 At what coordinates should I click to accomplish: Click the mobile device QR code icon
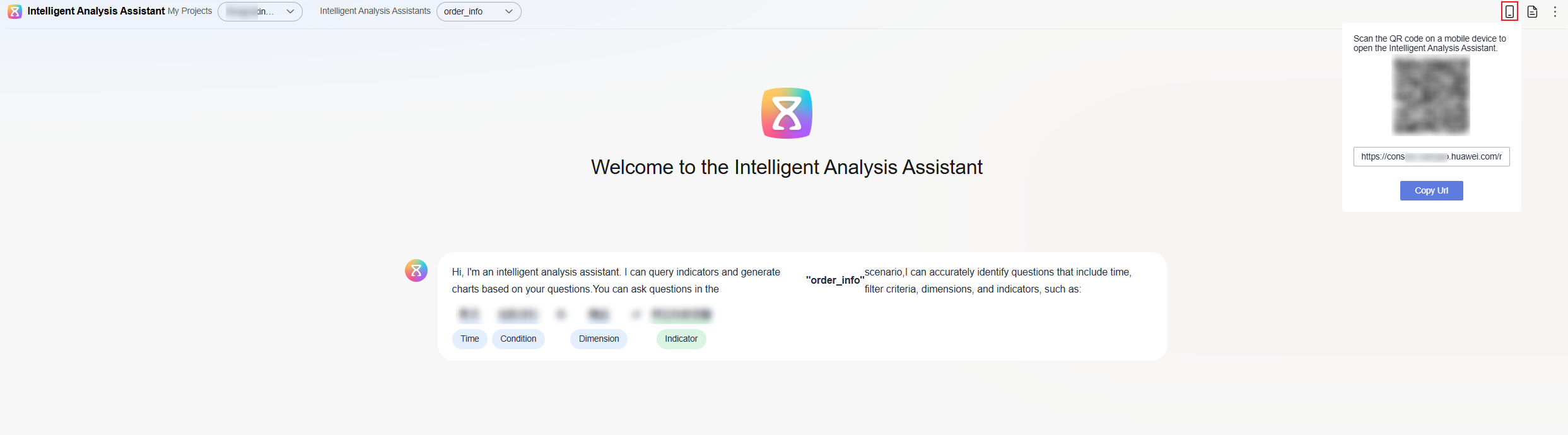[1509, 11]
